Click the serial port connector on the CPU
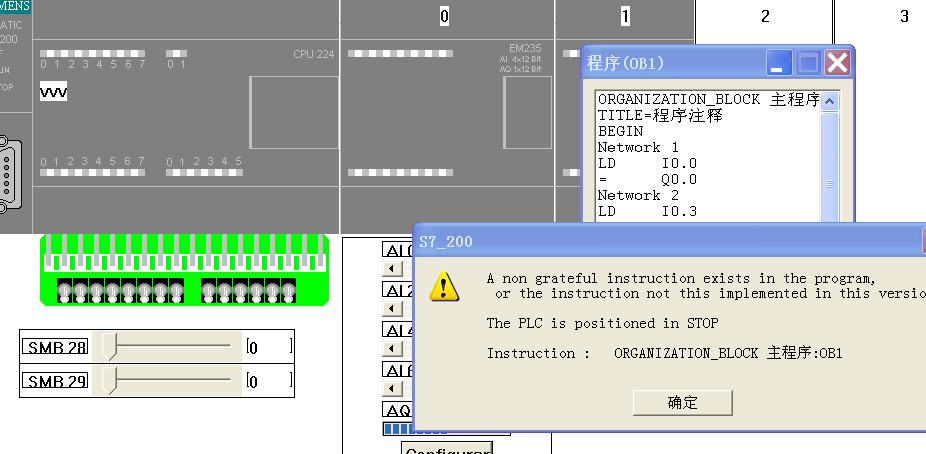This screenshot has width=926, height=454. tap(10, 174)
